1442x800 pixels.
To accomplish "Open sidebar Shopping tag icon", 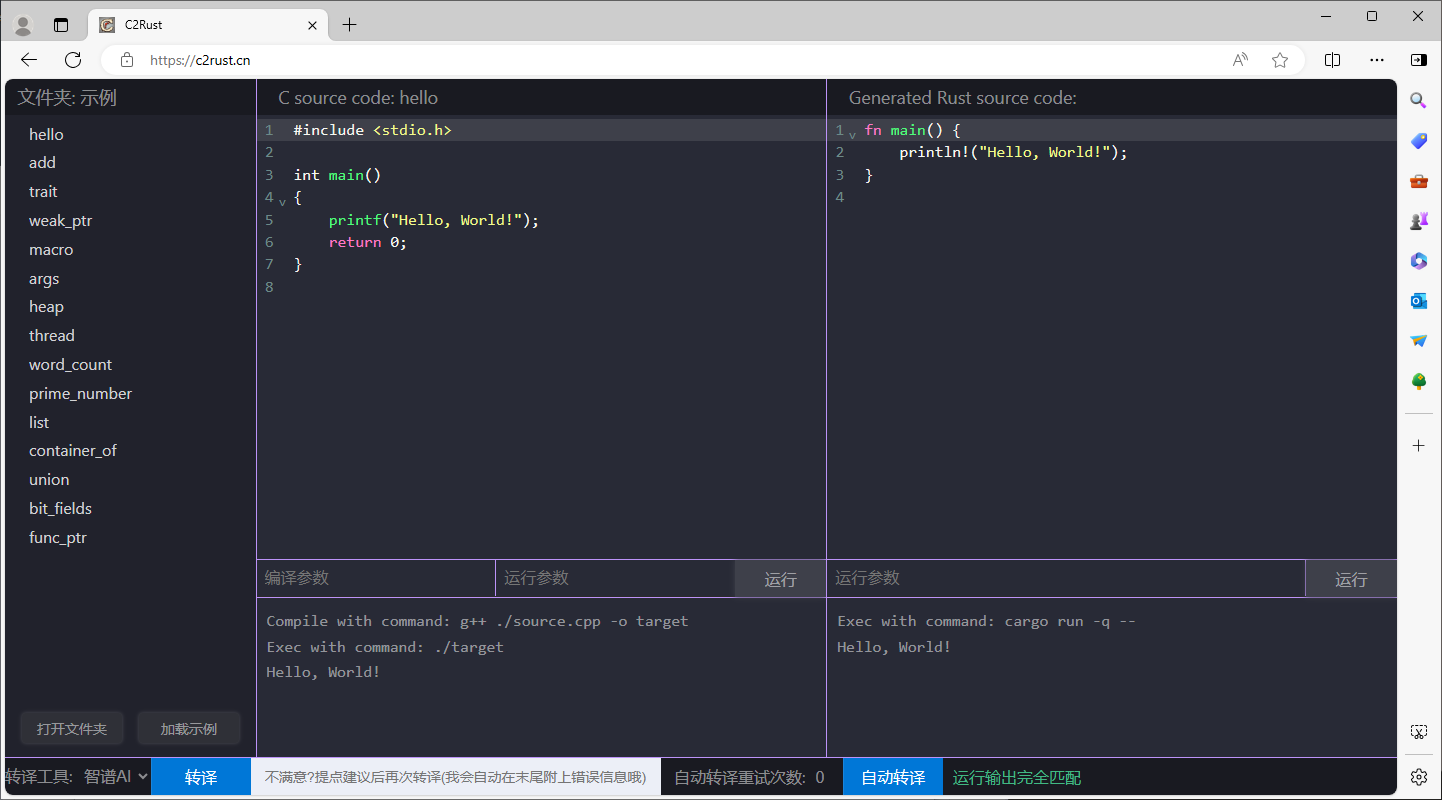I will [1418, 141].
